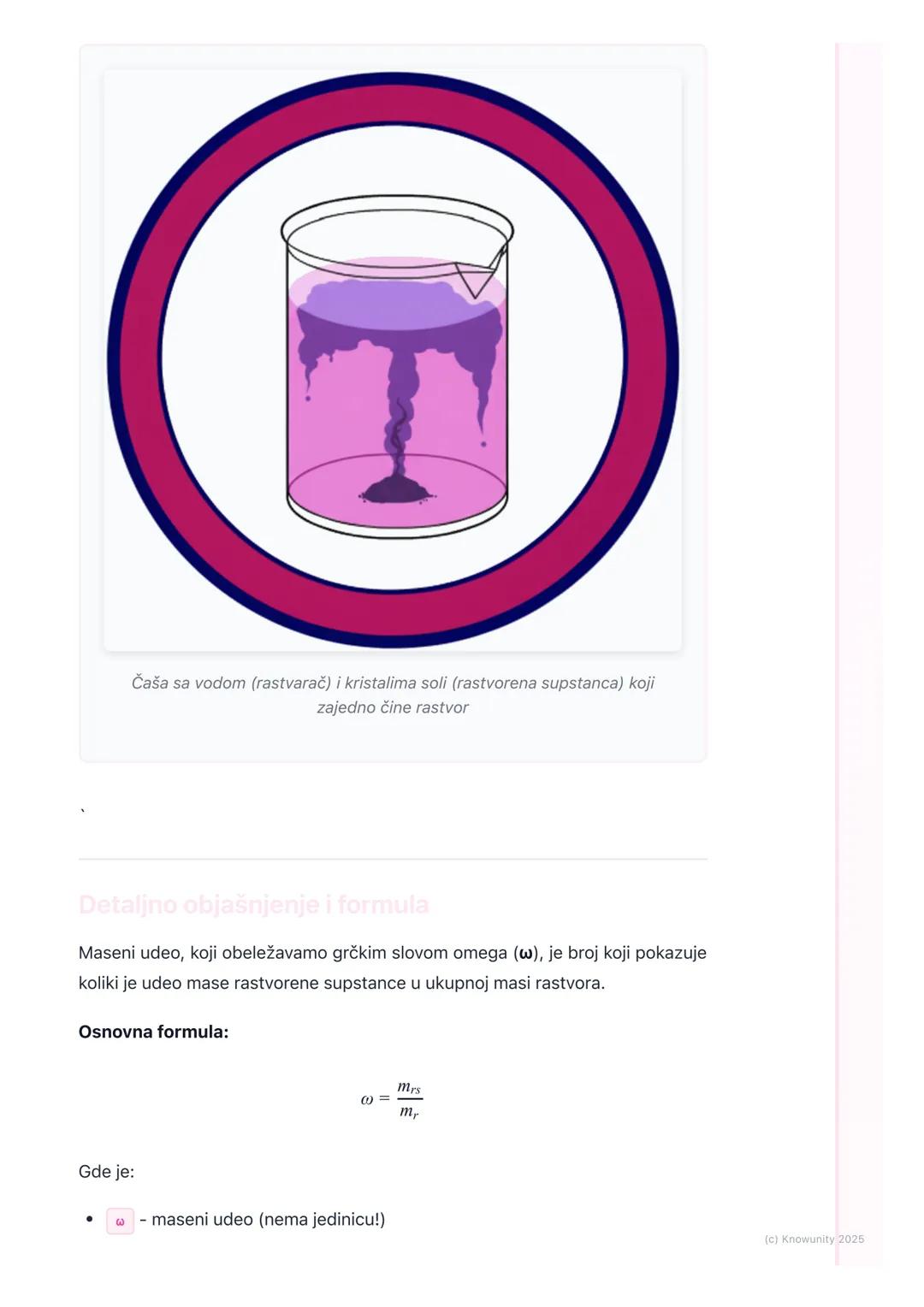
Task: Click the dark crystal pile at beaker bottom
Action: tap(397, 491)
